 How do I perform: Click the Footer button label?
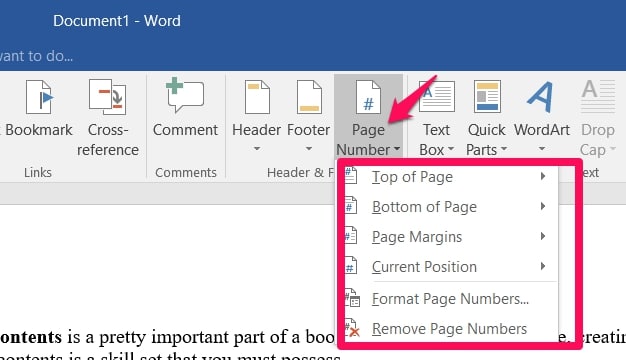coord(309,130)
